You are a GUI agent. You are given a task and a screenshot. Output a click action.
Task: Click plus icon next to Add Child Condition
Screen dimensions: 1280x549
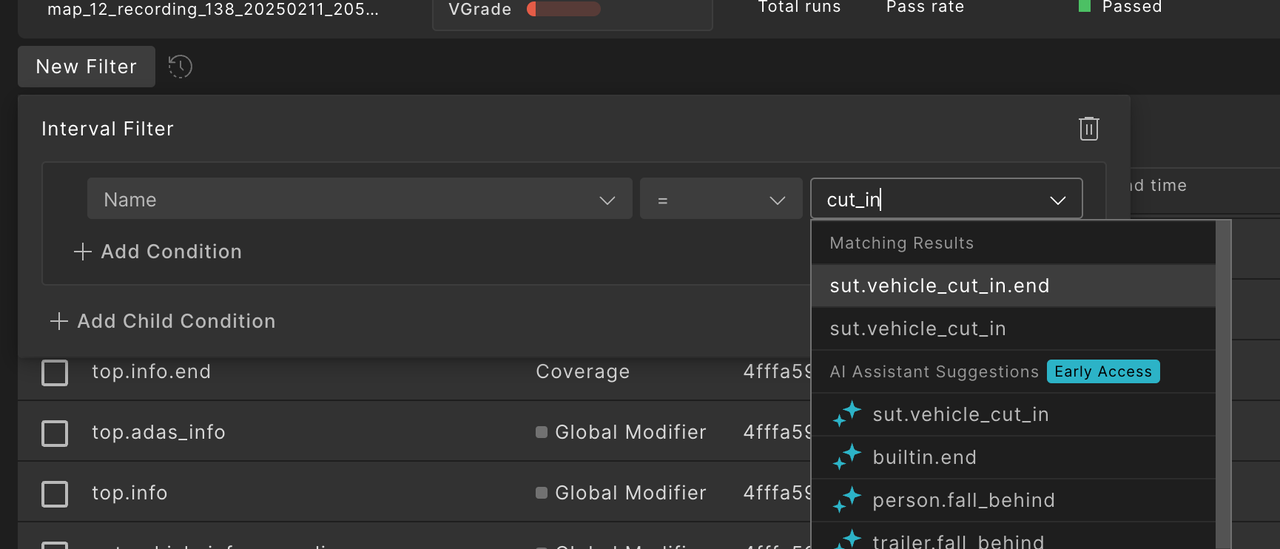[59, 321]
